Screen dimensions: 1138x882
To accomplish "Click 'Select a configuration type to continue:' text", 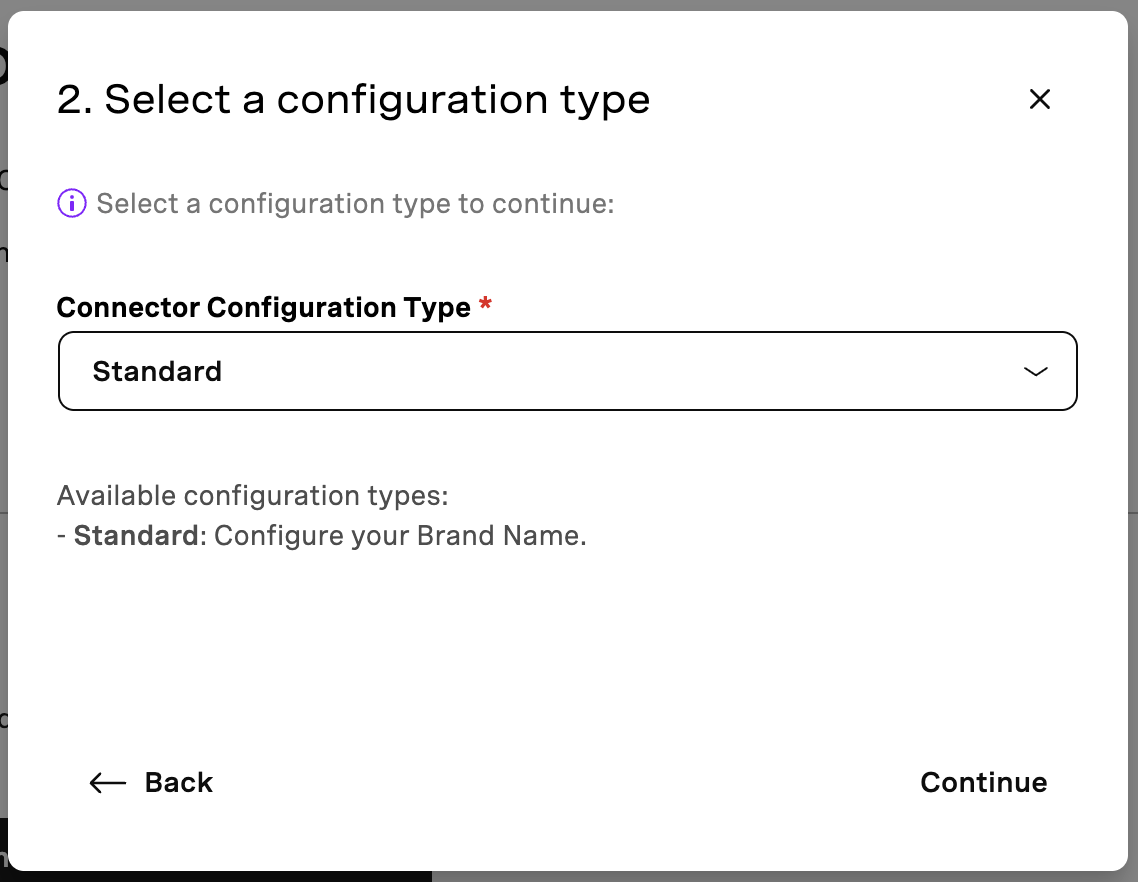I will 355,204.
